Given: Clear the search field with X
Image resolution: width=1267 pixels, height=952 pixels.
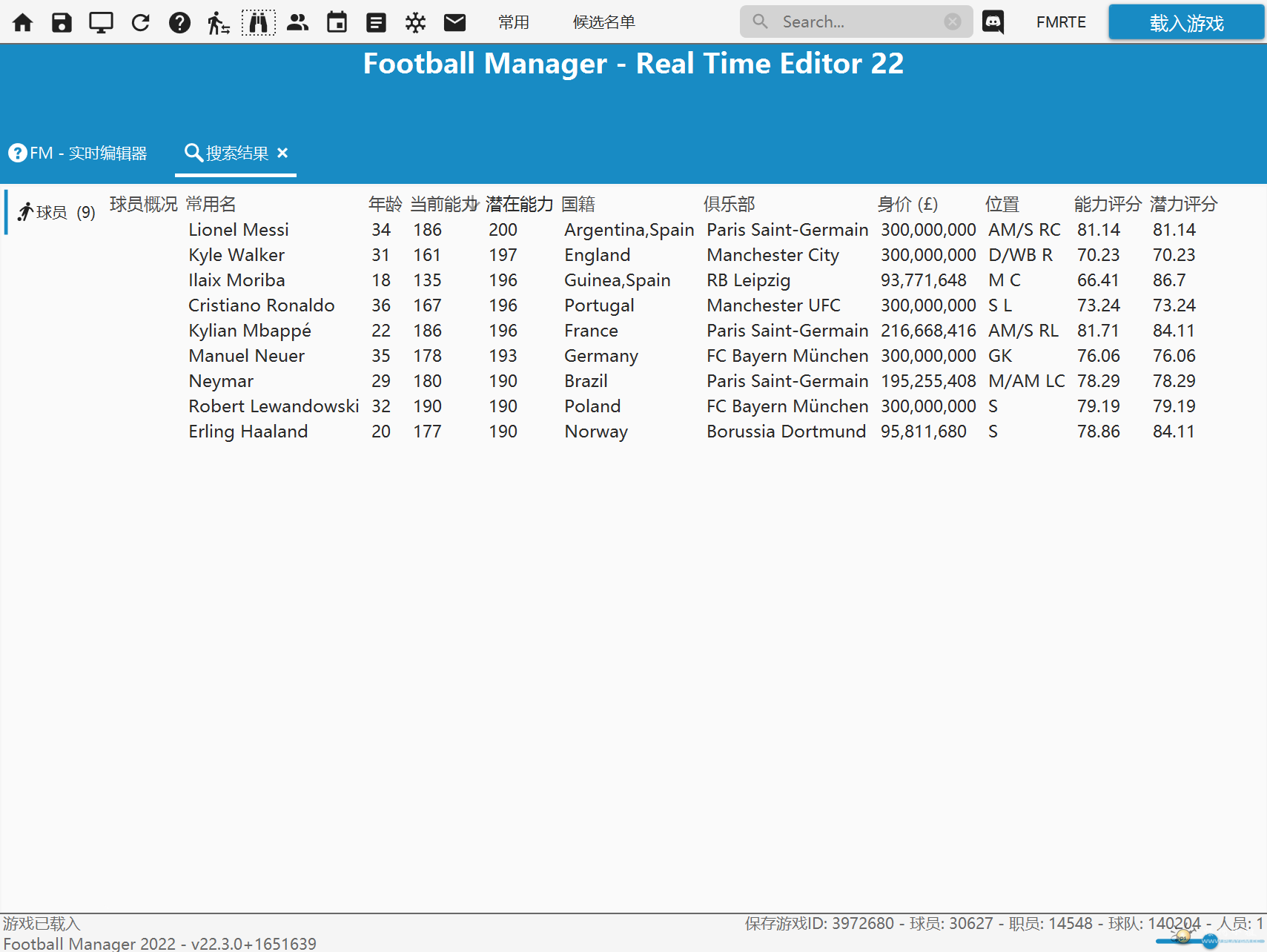Looking at the screenshot, I should [953, 22].
